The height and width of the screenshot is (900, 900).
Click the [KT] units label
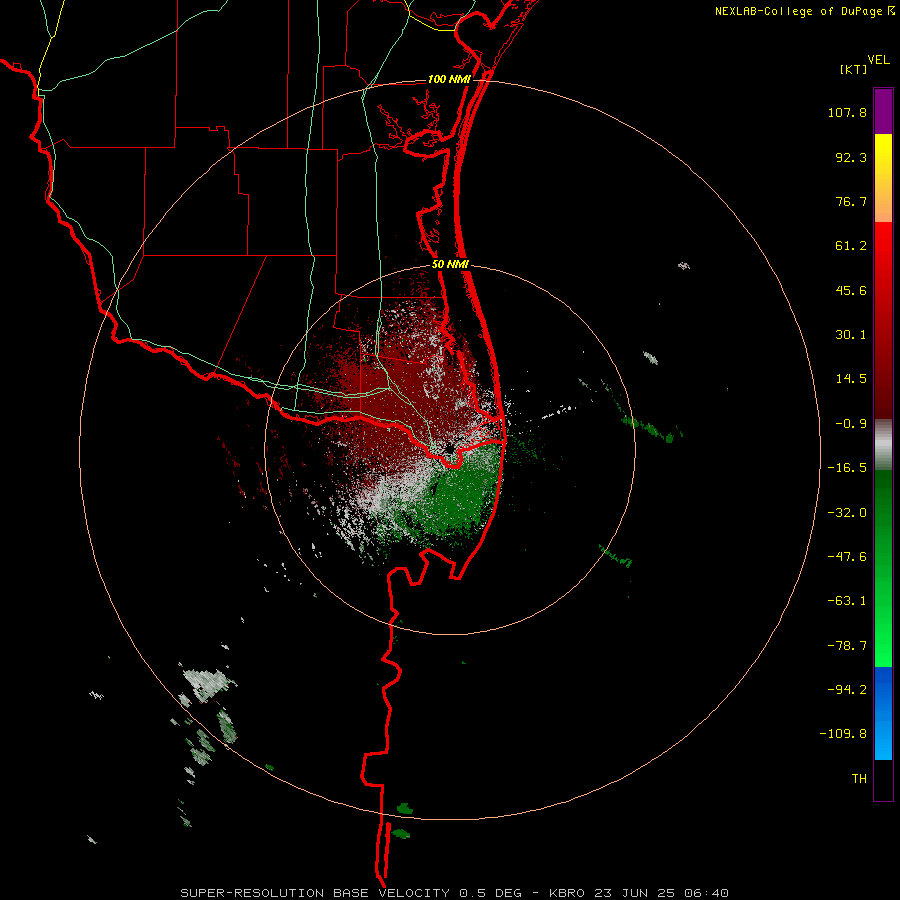click(x=854, y=69)
